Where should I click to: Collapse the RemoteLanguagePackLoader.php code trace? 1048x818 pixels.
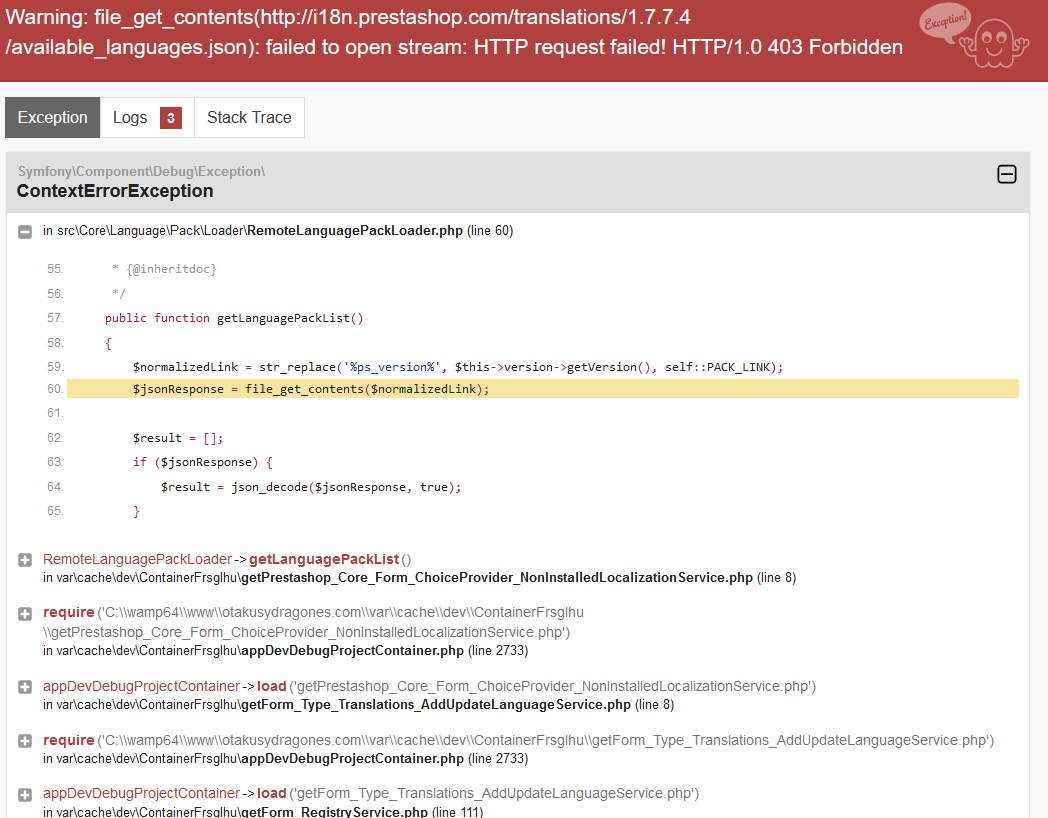(25, 232)
